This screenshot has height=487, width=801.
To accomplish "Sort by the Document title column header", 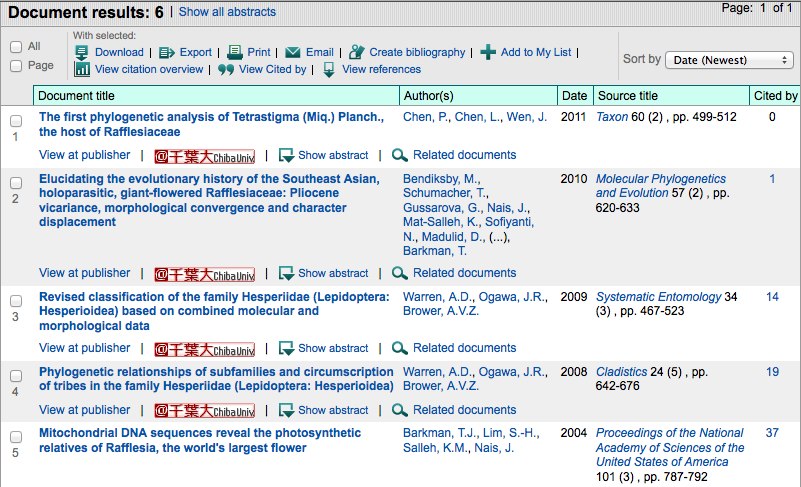I will click(x=77, y=96).
